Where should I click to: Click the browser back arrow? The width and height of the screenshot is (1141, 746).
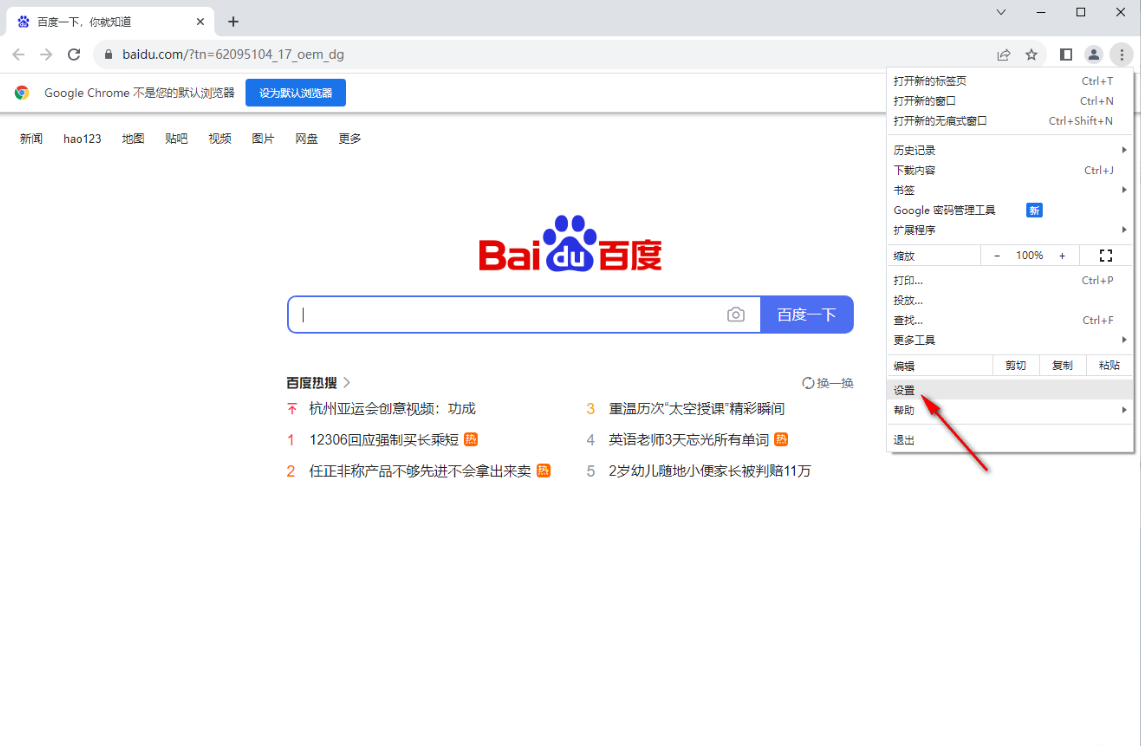[19, 55]
